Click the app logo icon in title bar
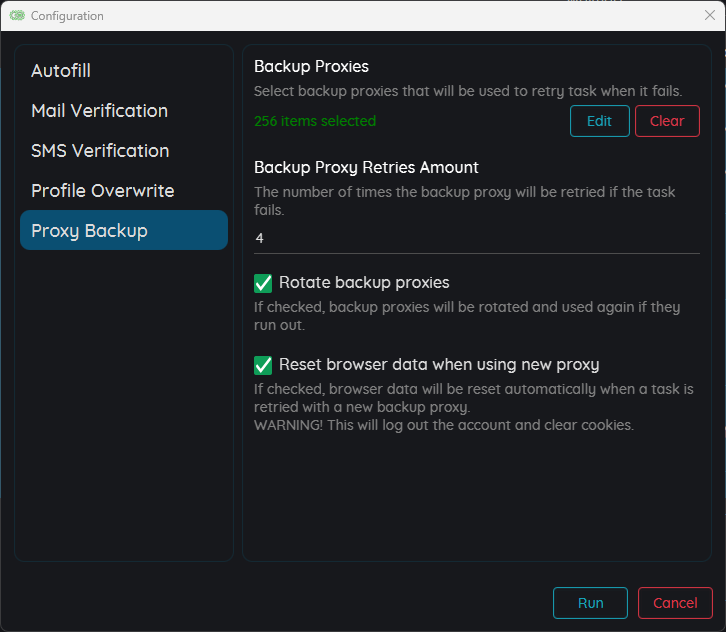The width and height of the screenshot is (726, 632). tap(17, 16)
